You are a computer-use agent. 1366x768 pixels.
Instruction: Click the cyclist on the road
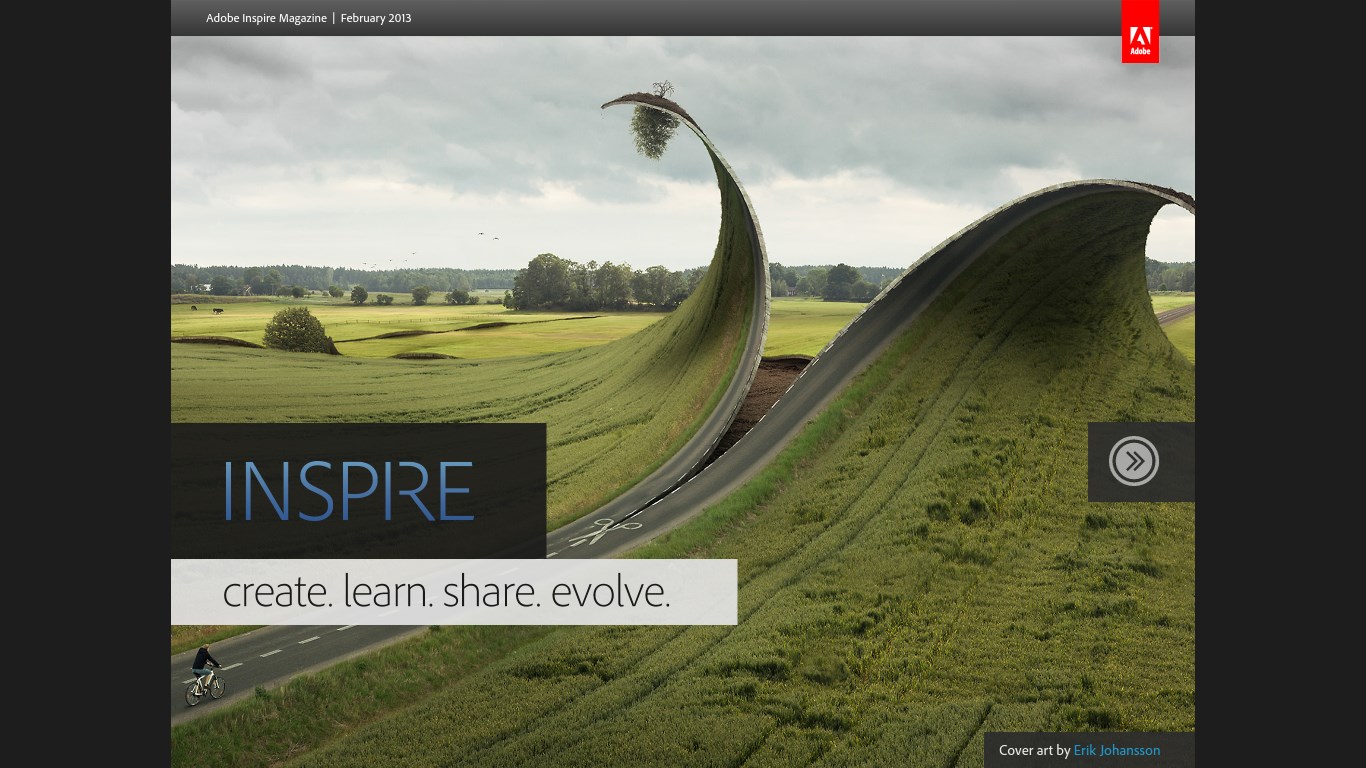[x=204, y=674]
